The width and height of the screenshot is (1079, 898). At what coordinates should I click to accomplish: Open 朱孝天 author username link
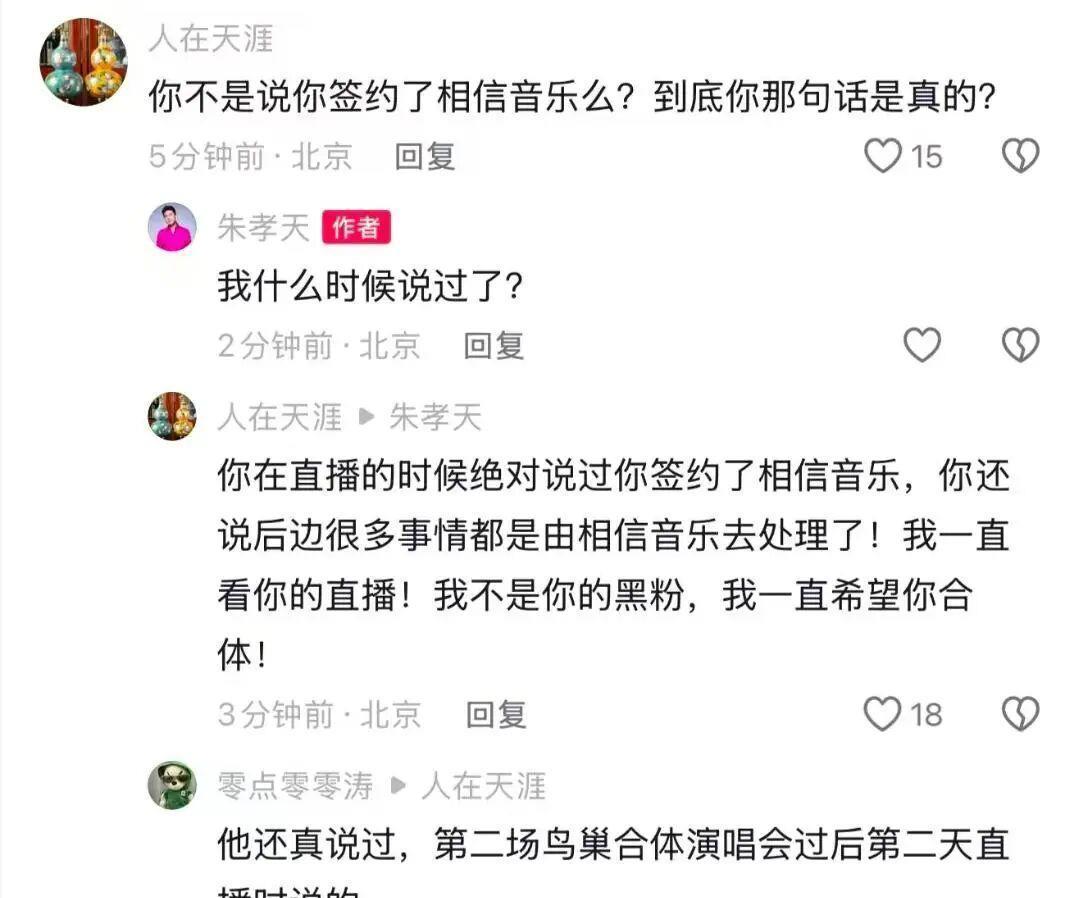coord(263,228)
